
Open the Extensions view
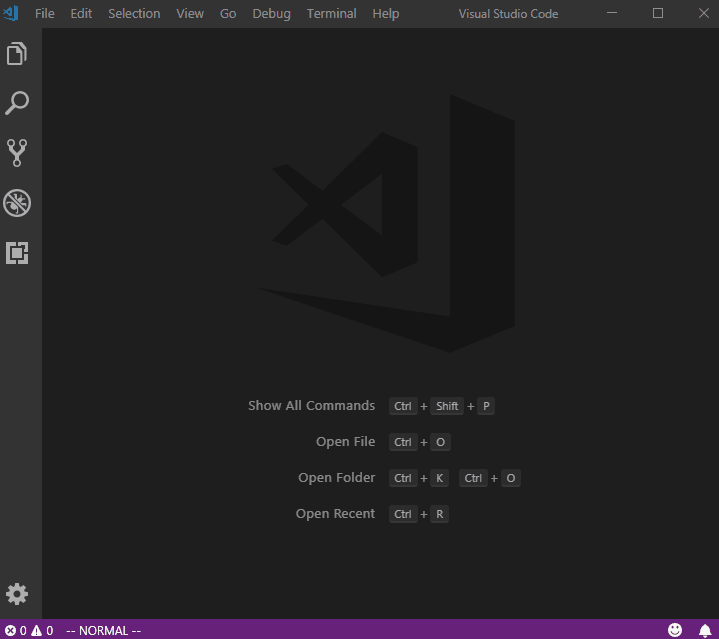click(x=17, y=253)
